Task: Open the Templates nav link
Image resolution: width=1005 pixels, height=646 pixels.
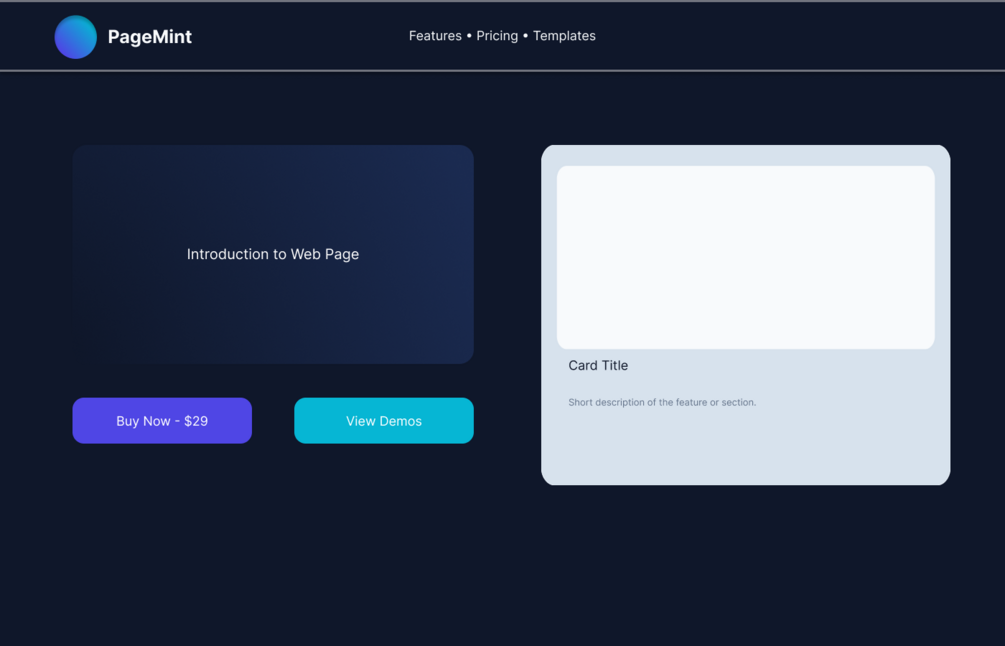Action: [x=564, y=36]
